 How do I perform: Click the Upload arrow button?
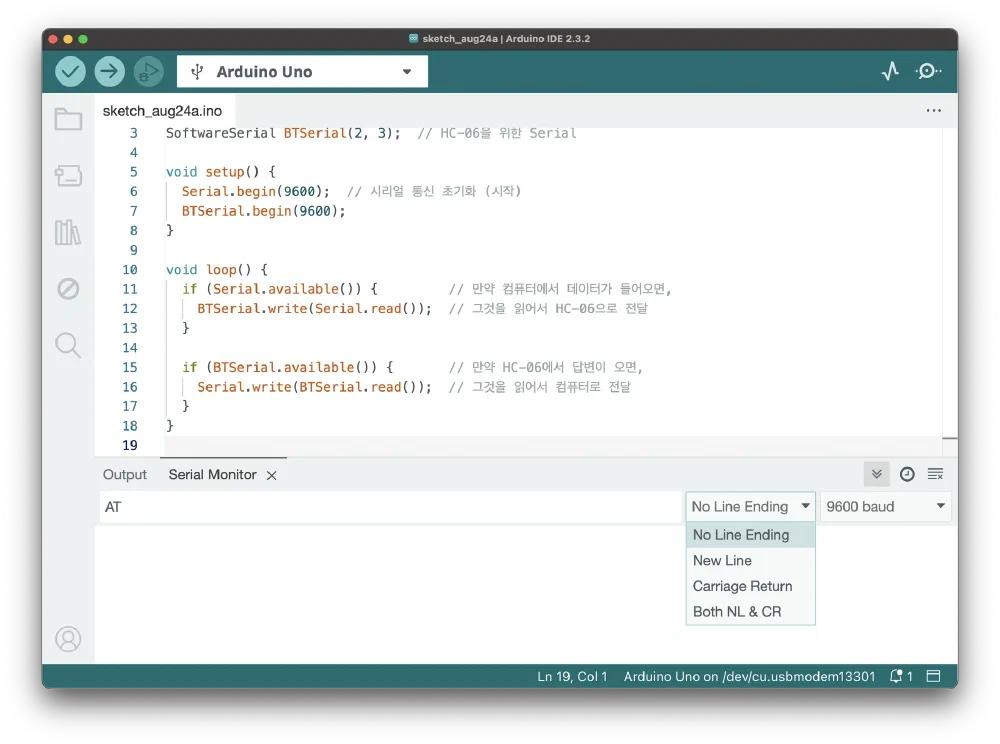pyautogui.click(x=109, y=71)
